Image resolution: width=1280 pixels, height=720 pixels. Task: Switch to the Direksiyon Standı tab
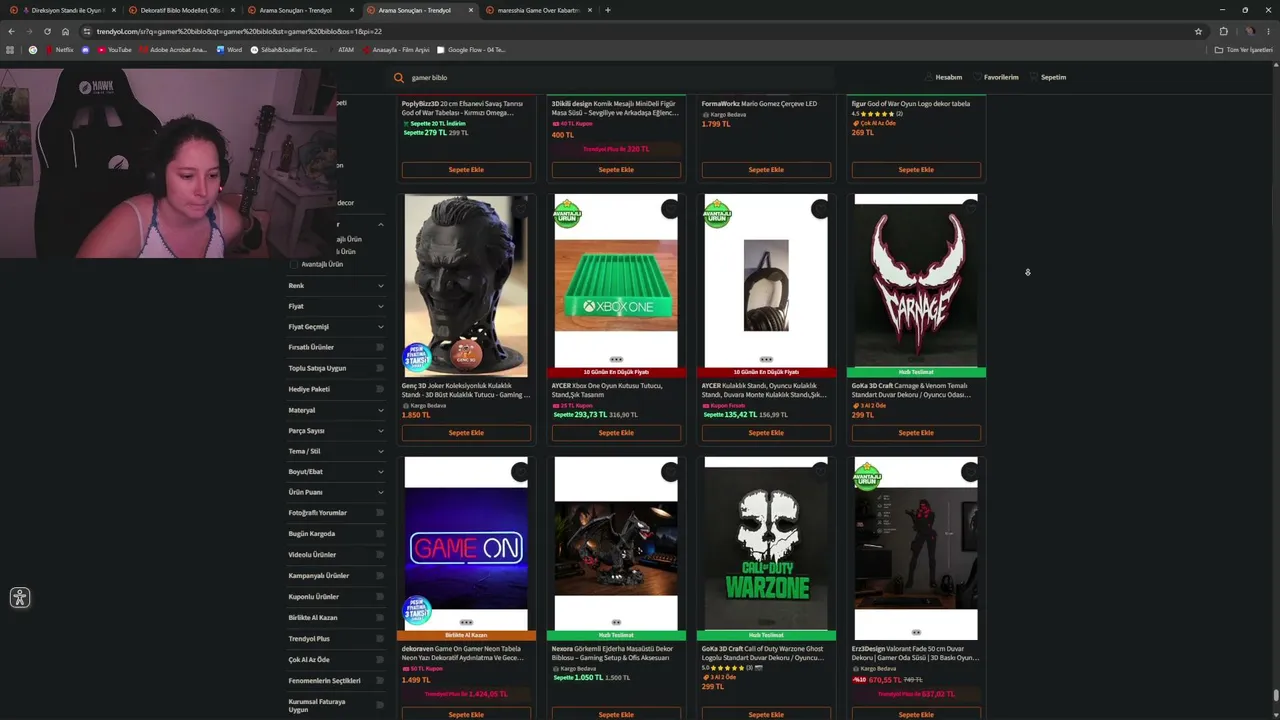point(62,10)
